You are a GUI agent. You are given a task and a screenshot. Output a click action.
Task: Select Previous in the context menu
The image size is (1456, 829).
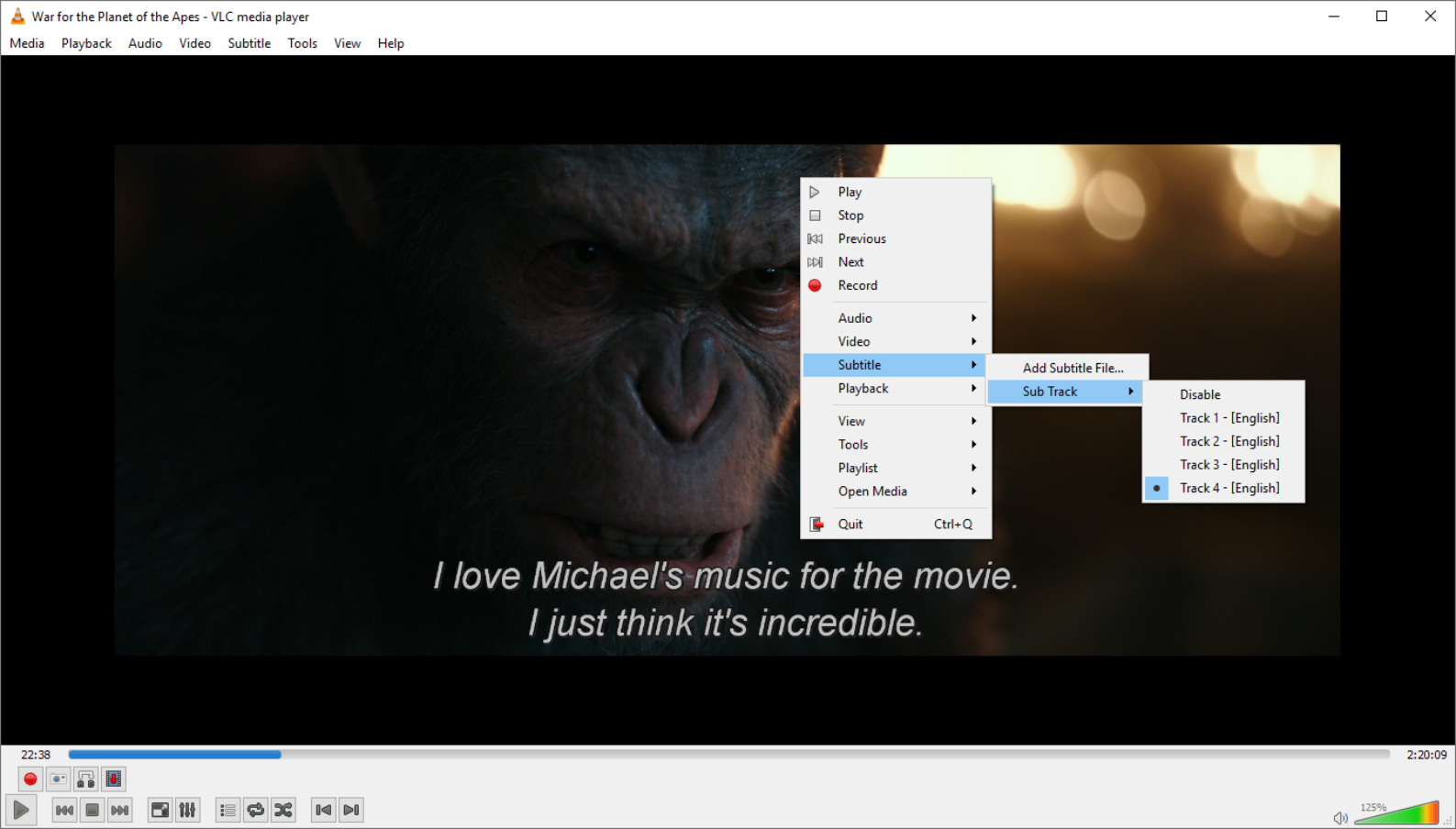click(895, 238)
